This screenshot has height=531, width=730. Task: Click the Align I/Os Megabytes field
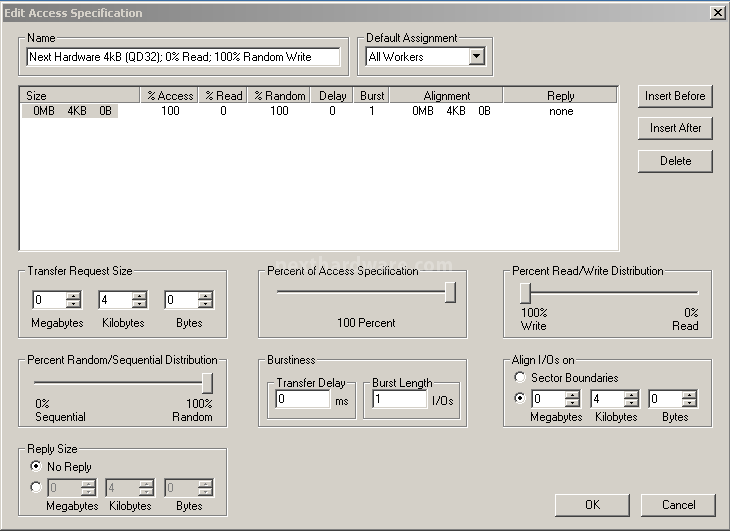coord(548,399)
